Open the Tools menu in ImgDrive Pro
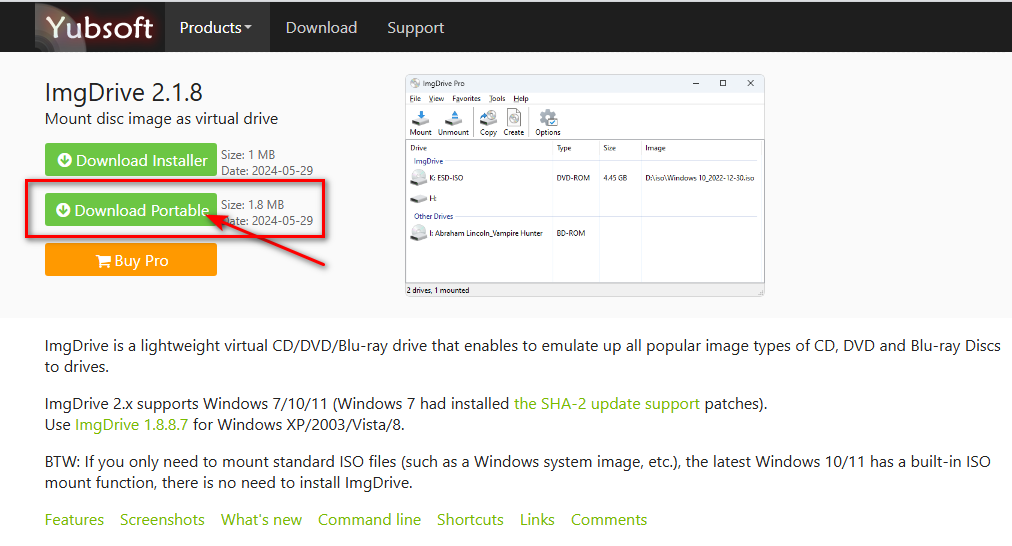The image size is (1012, 546). [497, 99]
